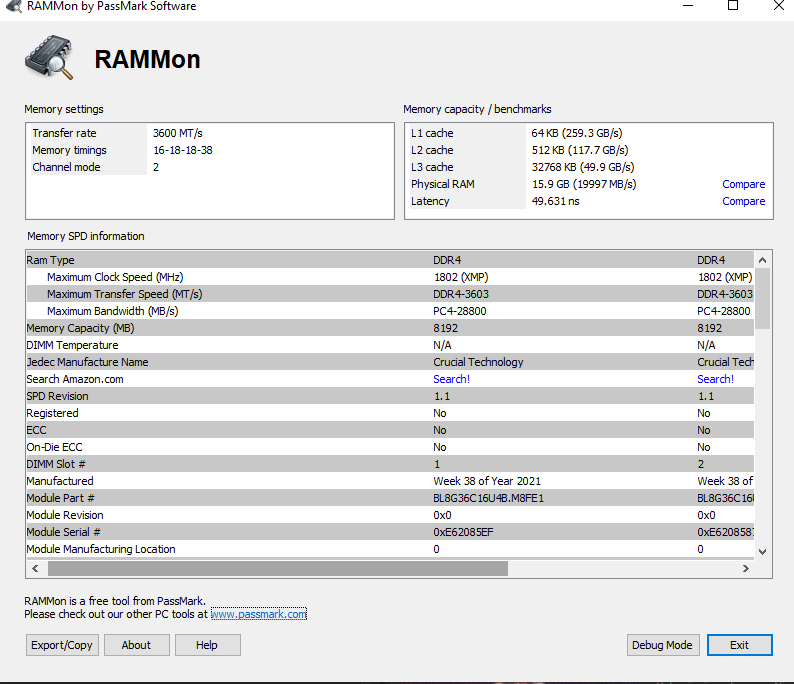Minimize the RAMMon window
The width and height of the screenshot is (794, 684).
point(687,6)
